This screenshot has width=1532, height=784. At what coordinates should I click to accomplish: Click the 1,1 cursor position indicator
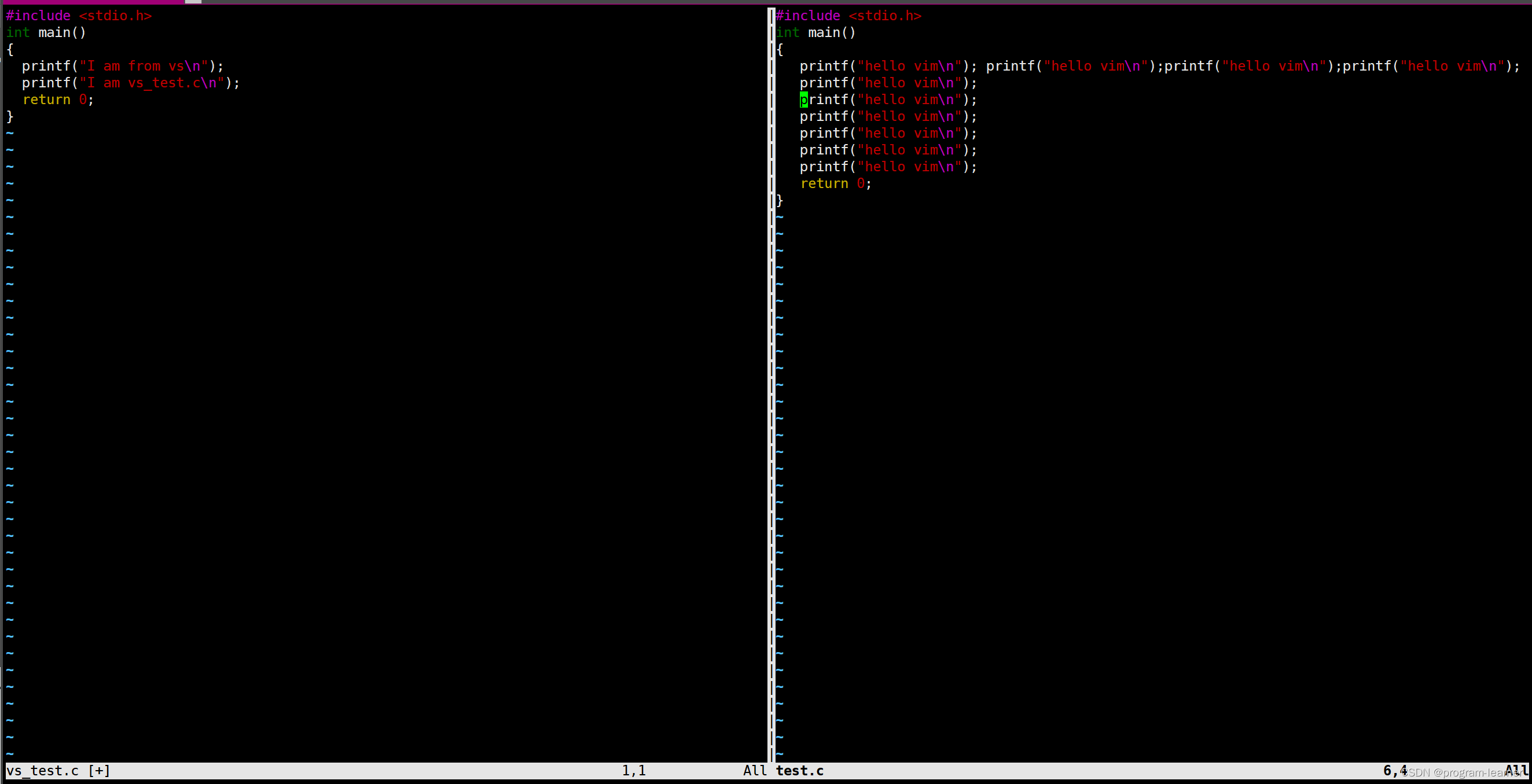click(x=633, y=770)
